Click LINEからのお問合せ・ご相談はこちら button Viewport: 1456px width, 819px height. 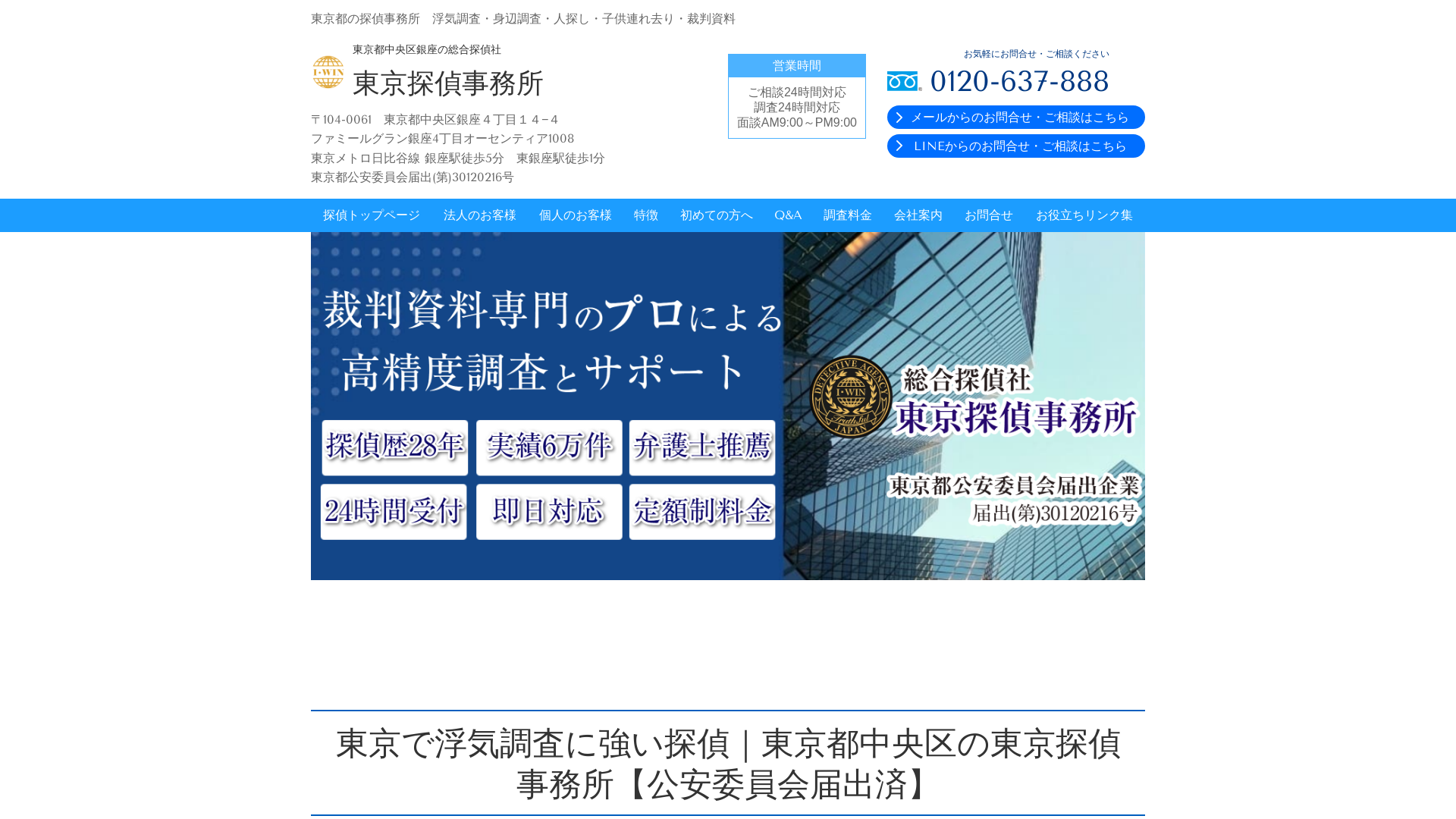pos(1015,146)
